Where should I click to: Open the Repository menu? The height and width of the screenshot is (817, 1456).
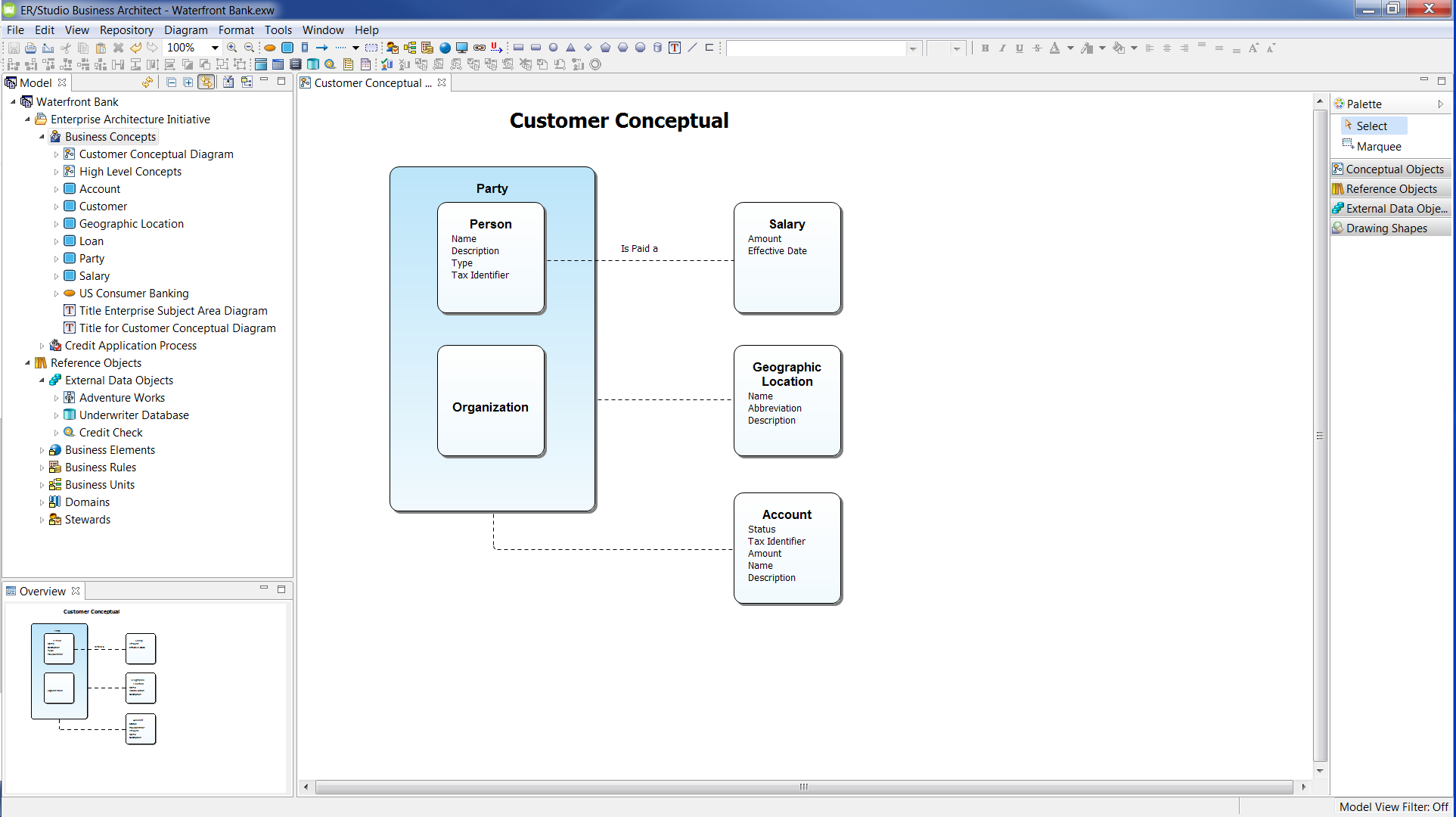(126, 30)
